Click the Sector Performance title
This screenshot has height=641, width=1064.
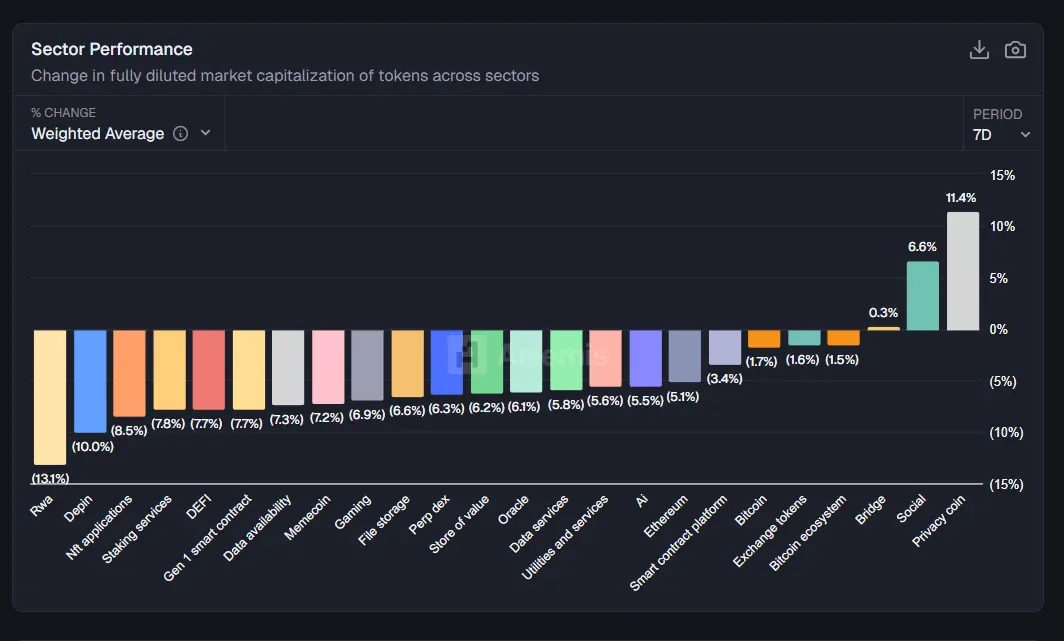pyautogui.click(x=112, y=49)
